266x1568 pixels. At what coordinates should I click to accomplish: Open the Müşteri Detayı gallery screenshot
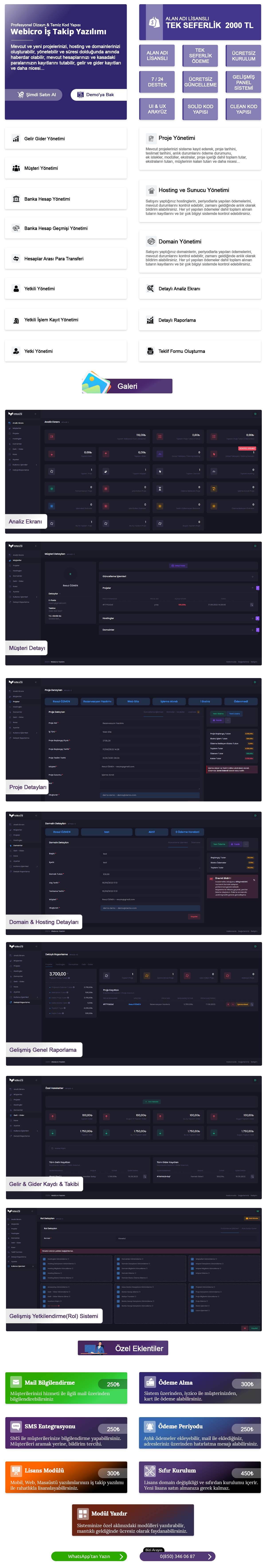coord(133,603)
